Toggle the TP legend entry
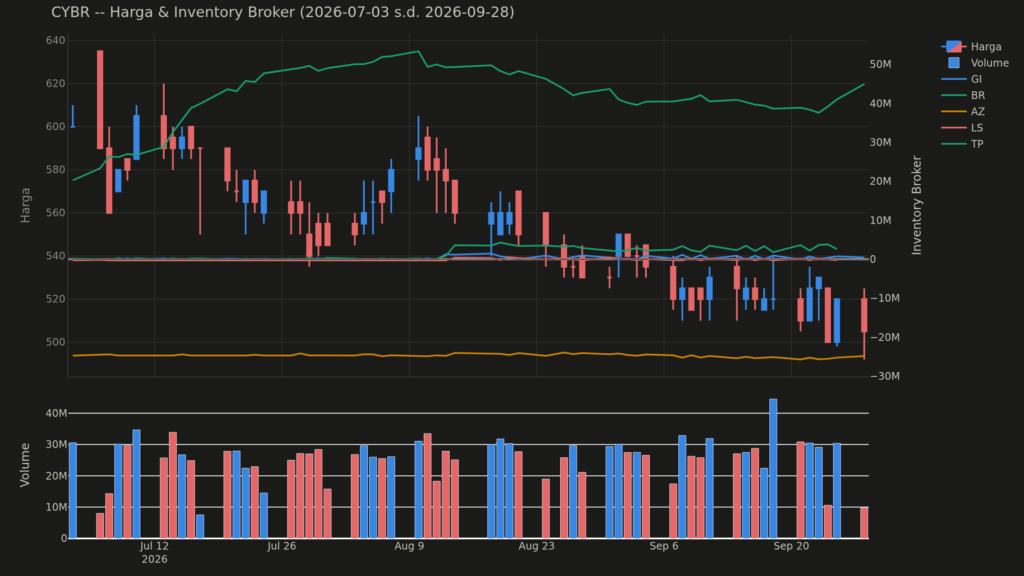This screenshot has height=576, width=1024. tap(962, 144)
